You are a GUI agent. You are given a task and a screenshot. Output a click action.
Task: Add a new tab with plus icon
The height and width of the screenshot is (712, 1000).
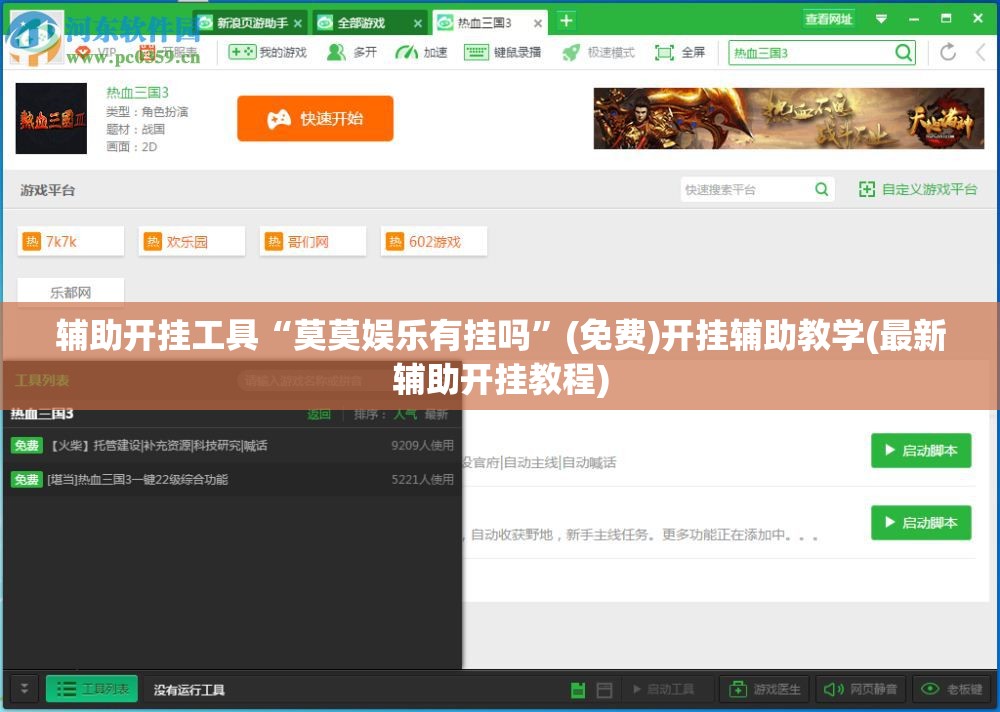(566, 21)
